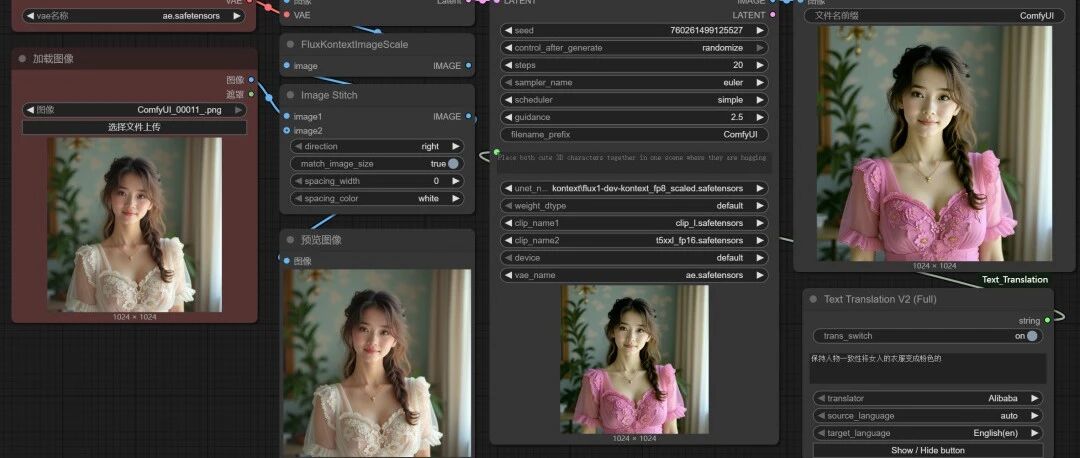Image resolution: width=1080 pixels, height=458 pixels.
Task: Open the clip_name2 t5xxl_fp16 dropdown
Action: 634,240
